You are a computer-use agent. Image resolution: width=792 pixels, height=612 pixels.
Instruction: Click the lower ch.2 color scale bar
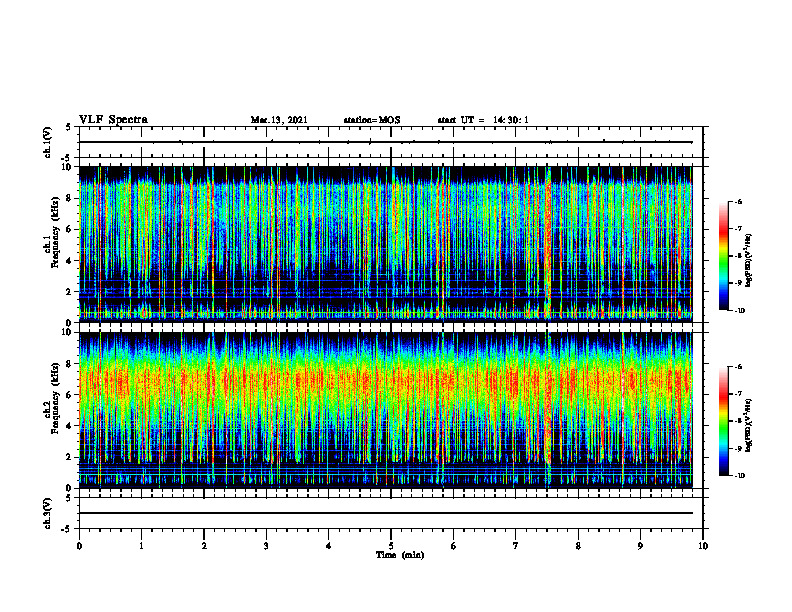coord(724,421)
